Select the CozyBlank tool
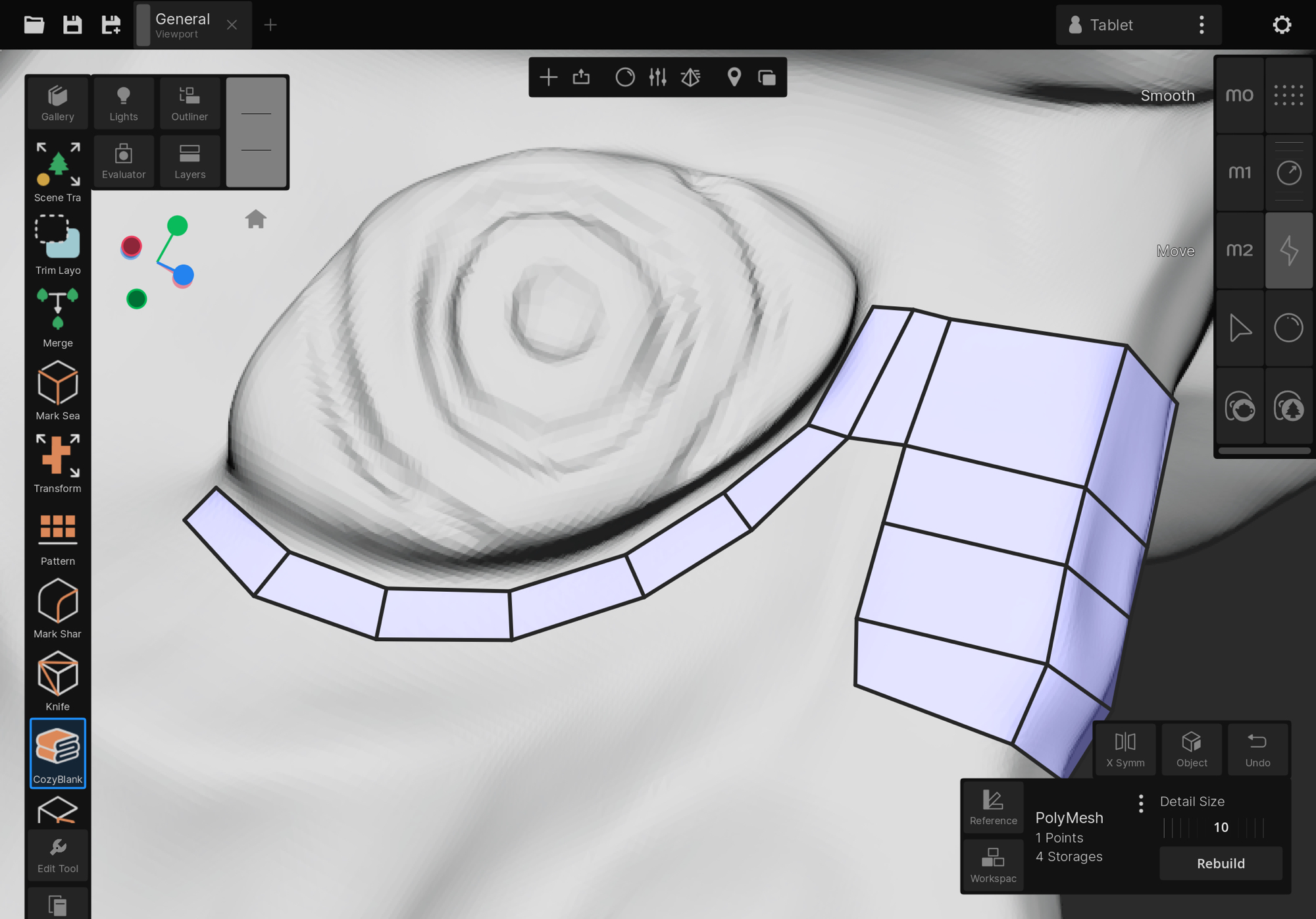Screen dimensions: 1316x919 (58, 753)
